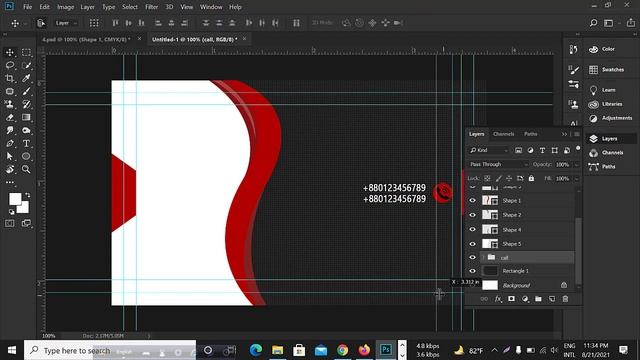This screenshot has height=360, width=640.
Task: Swap foreground and background colors
Action: click(27, 195)
